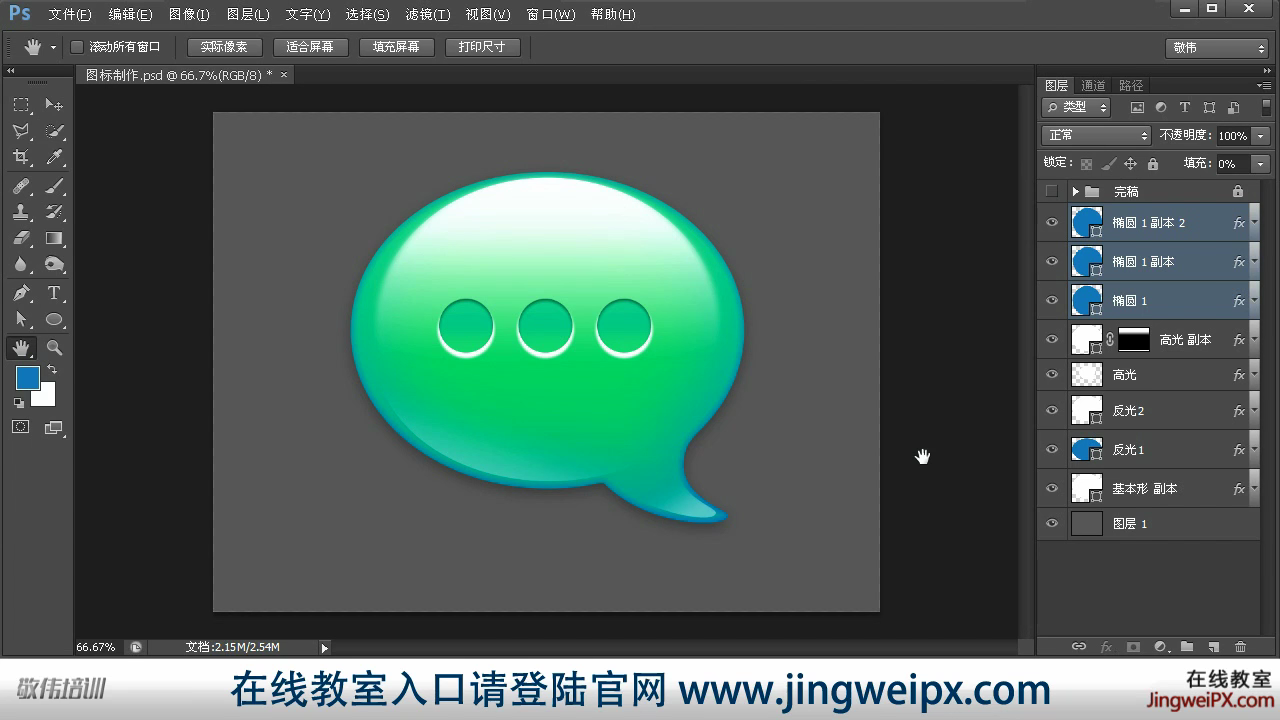Select the Brush tool
This screenshot has width=1280, height=720.
coord(54,186)
